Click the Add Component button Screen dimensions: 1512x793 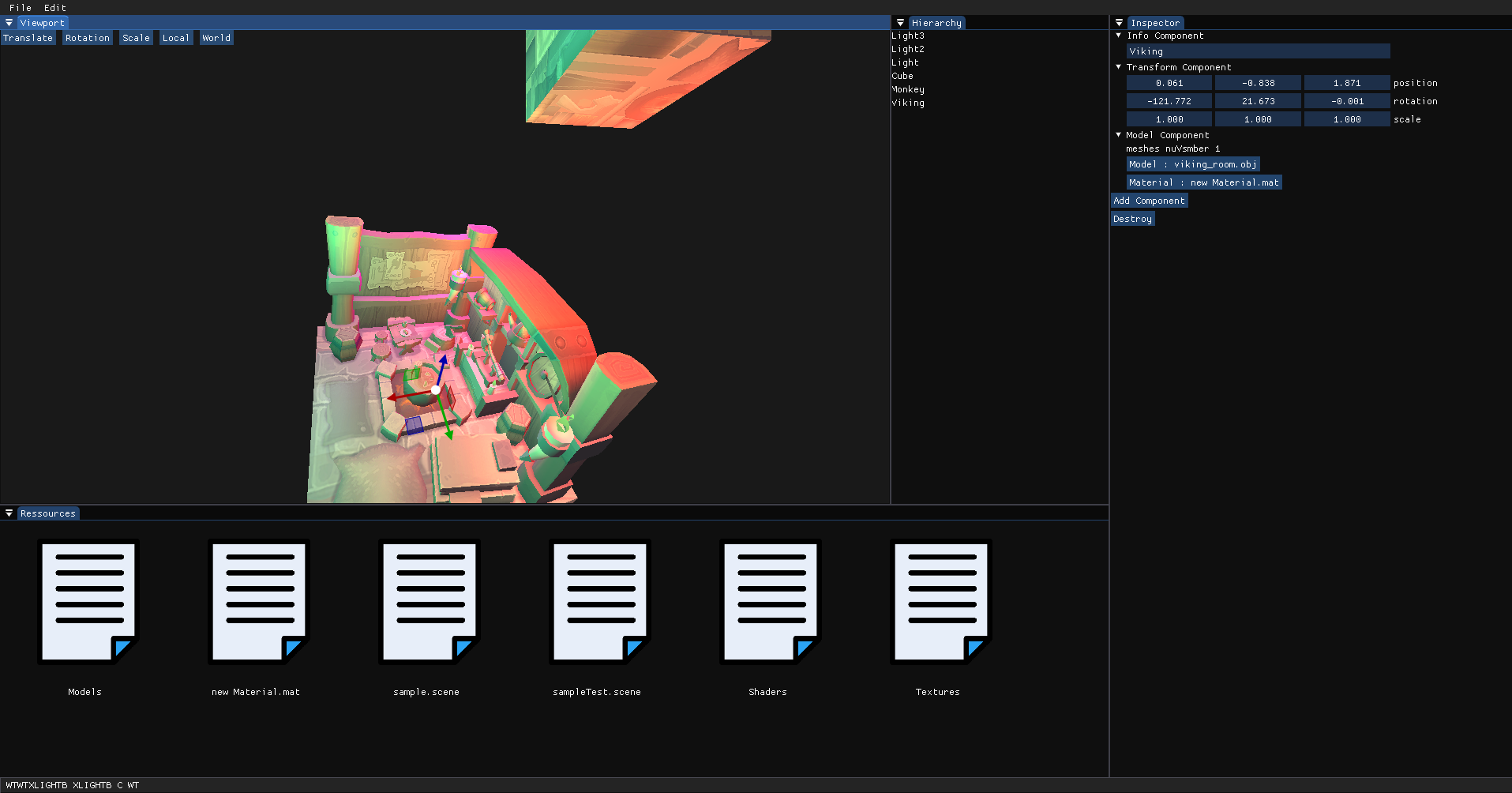(1149, 201)
